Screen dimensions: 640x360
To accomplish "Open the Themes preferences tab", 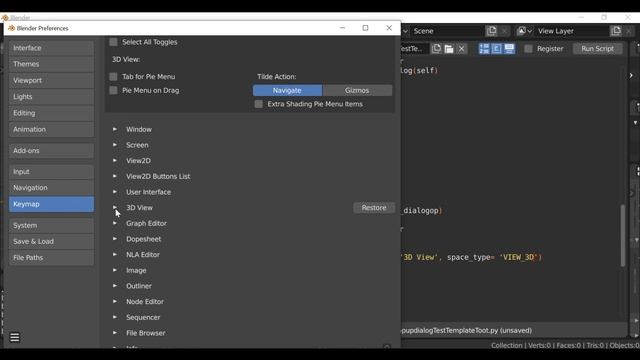I will pyautogui.click(x=51, y=64).
